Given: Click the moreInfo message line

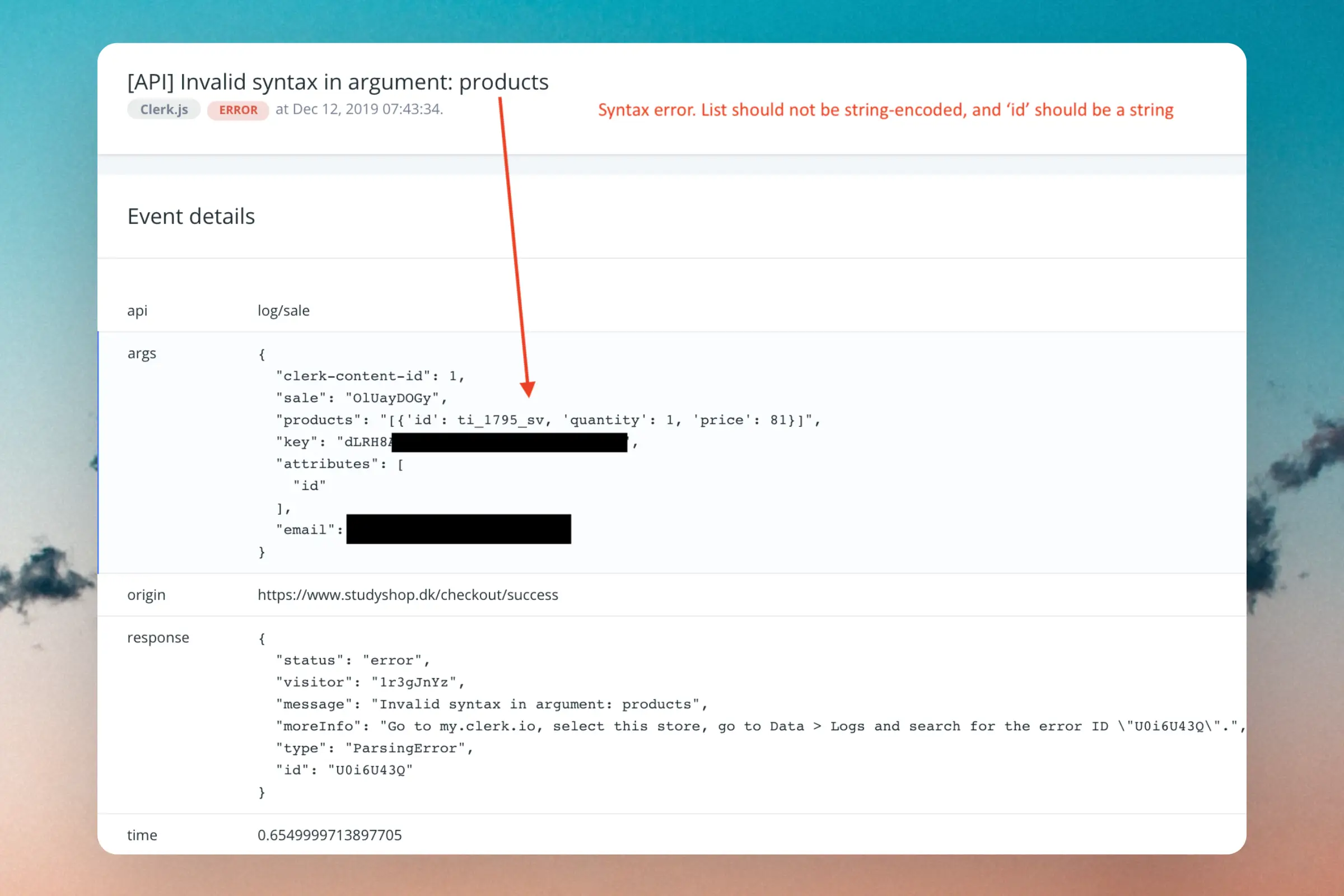Looking at the screenshot, I should tap(759, 726).
